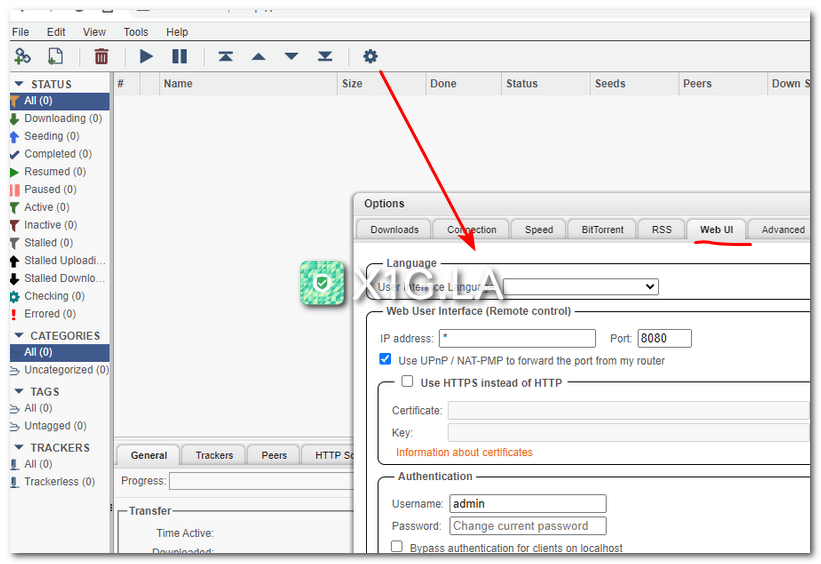Enable Use HTTPS instead of HTTP
Image resolution: width=821 pixels, height=564 pixels.
pos(407,382)
